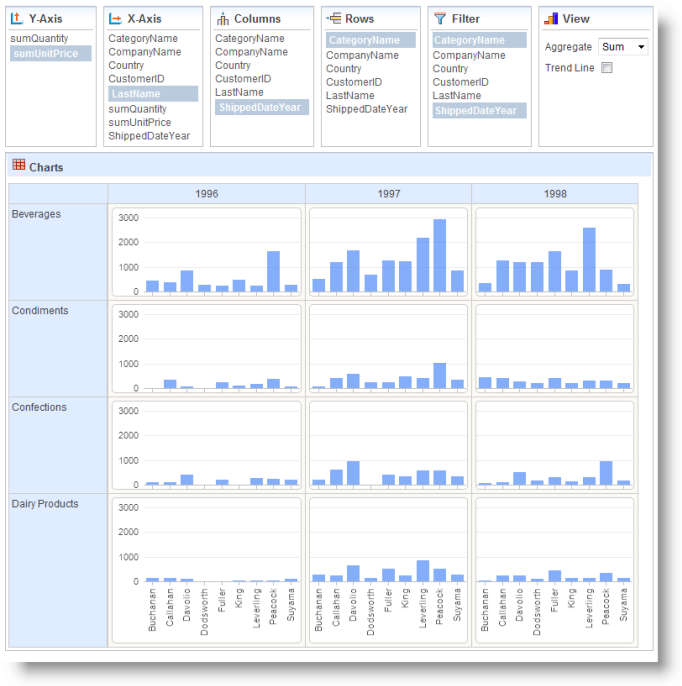Select CustomerID in Columns list
The image size is (682, 686).
[x=243, y=79]
